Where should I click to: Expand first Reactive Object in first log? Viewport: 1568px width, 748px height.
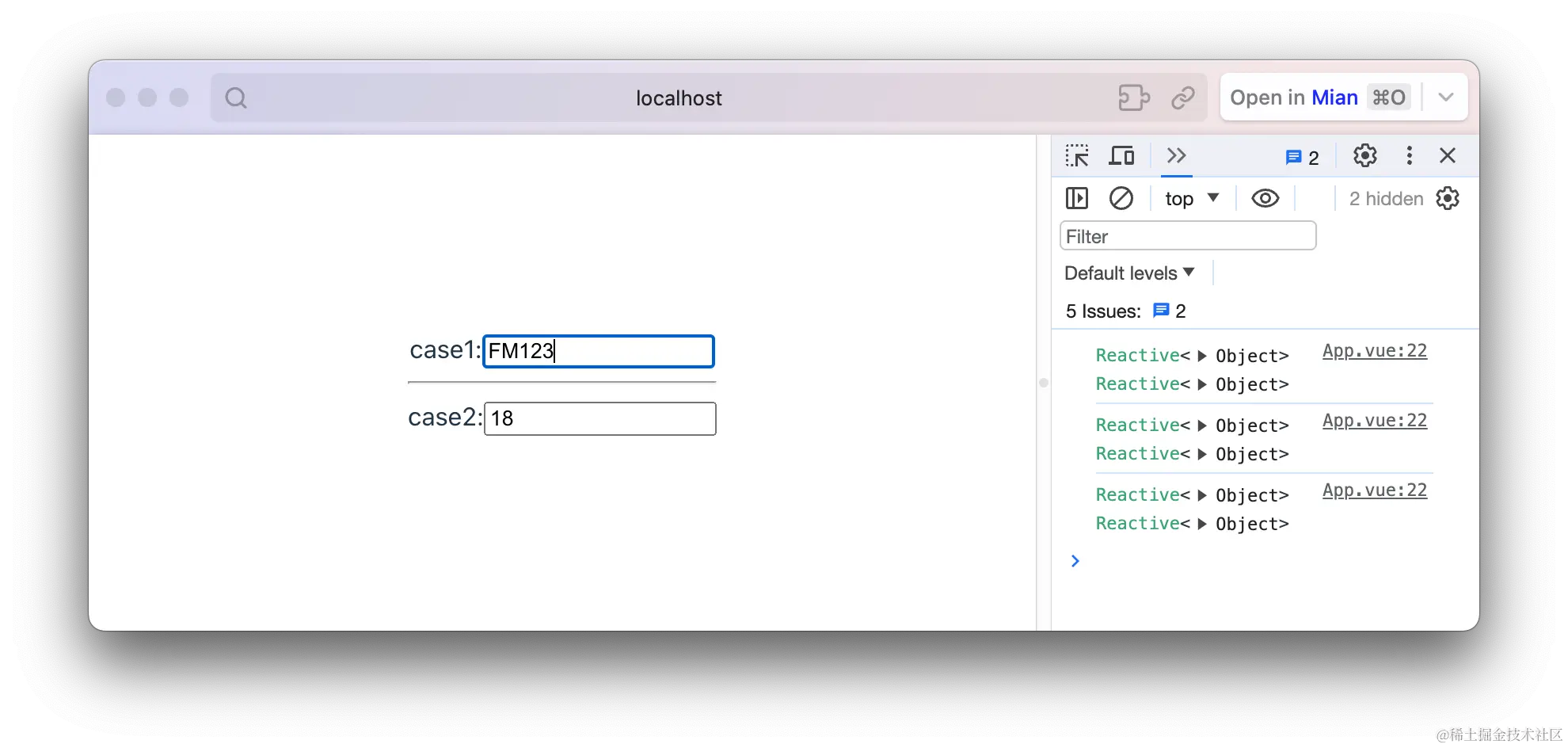coord(1202,356)
